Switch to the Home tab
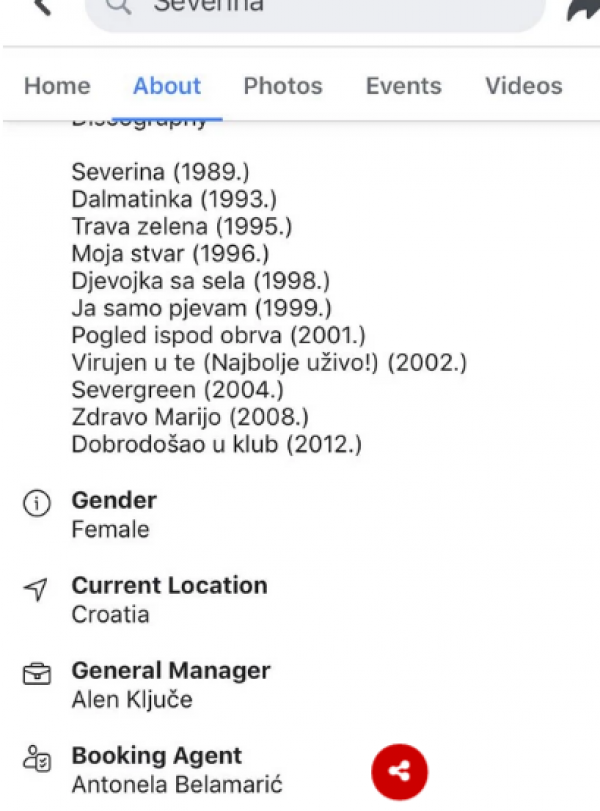Viewport: 600px width, 811px height. click(57, 86)
